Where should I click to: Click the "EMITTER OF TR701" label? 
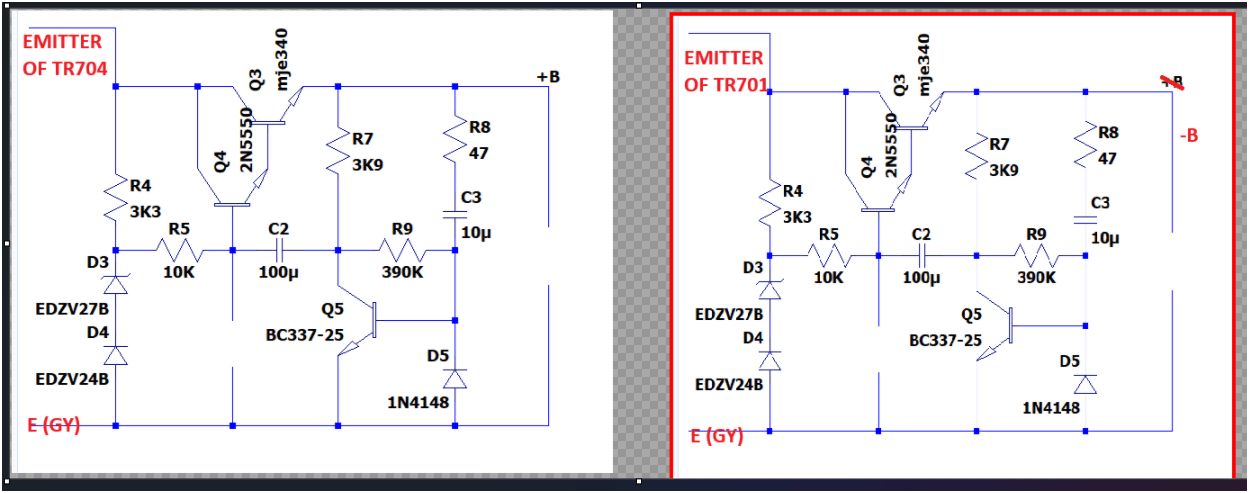[x=726, y=71]
